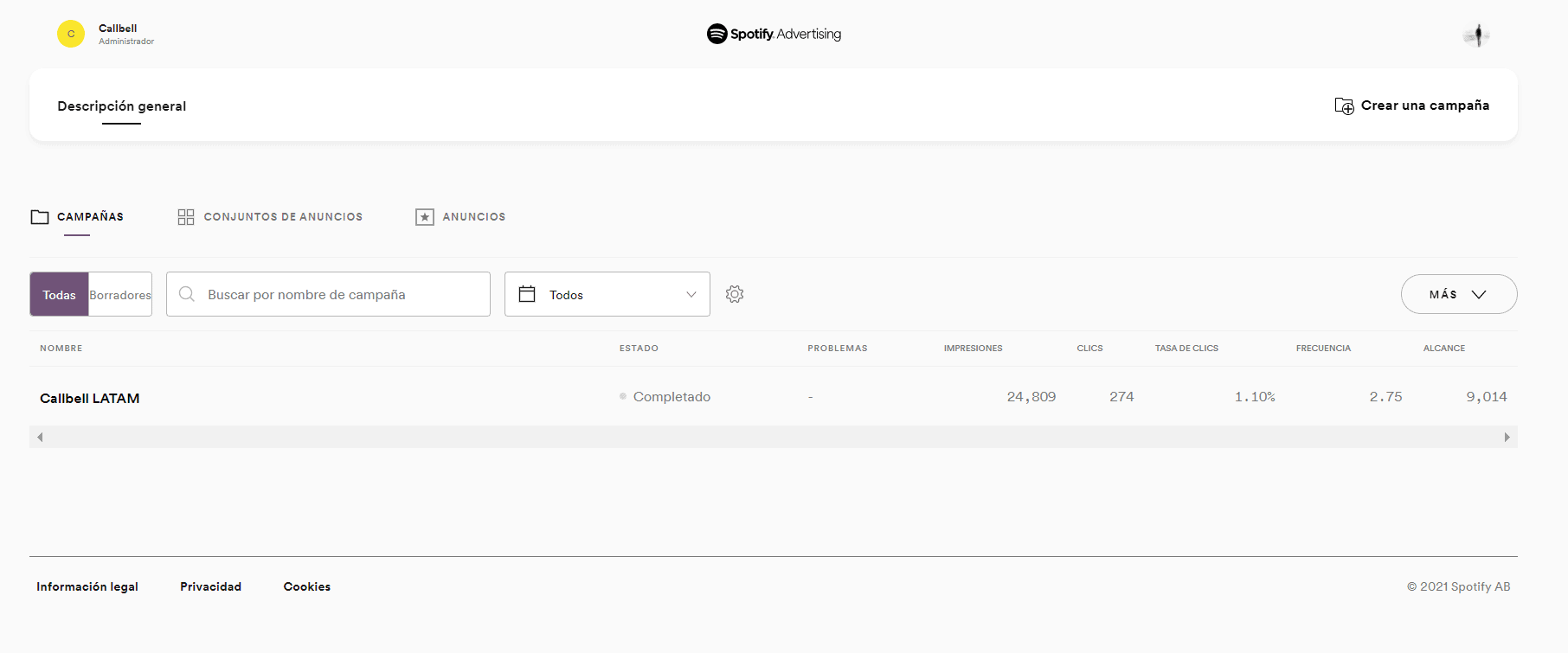
Task: Click the search magnifier icon
Action: pyautogui.click(x=187, y=294)
